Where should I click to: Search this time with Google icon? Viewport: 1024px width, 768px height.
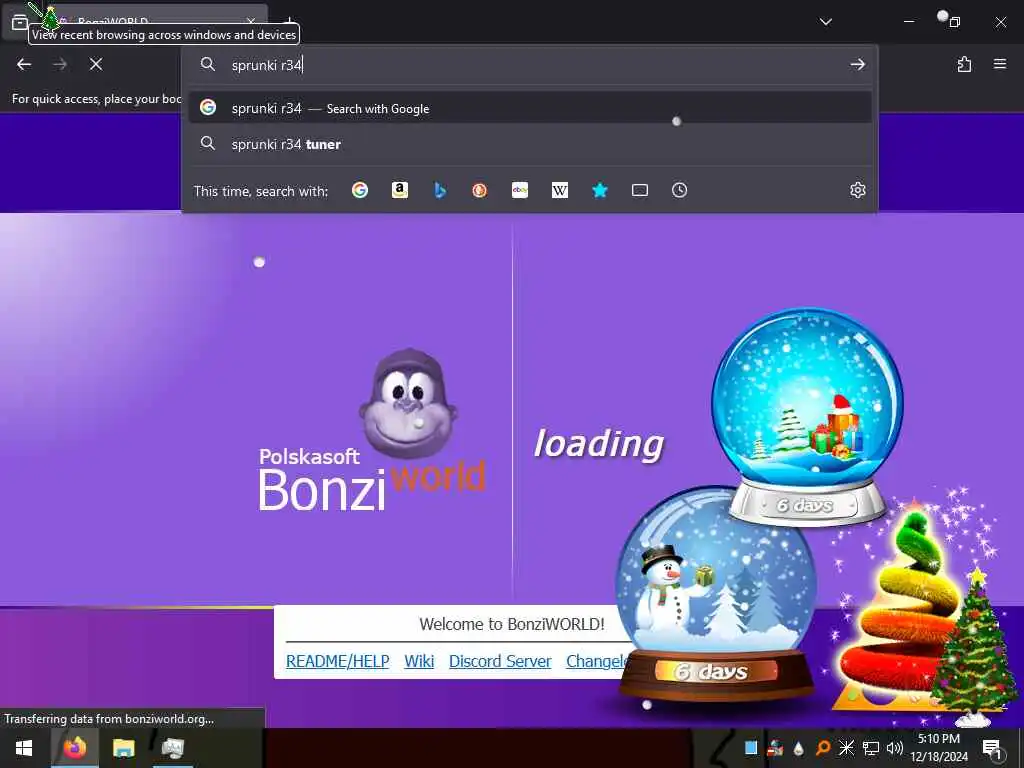coord(360,190)
